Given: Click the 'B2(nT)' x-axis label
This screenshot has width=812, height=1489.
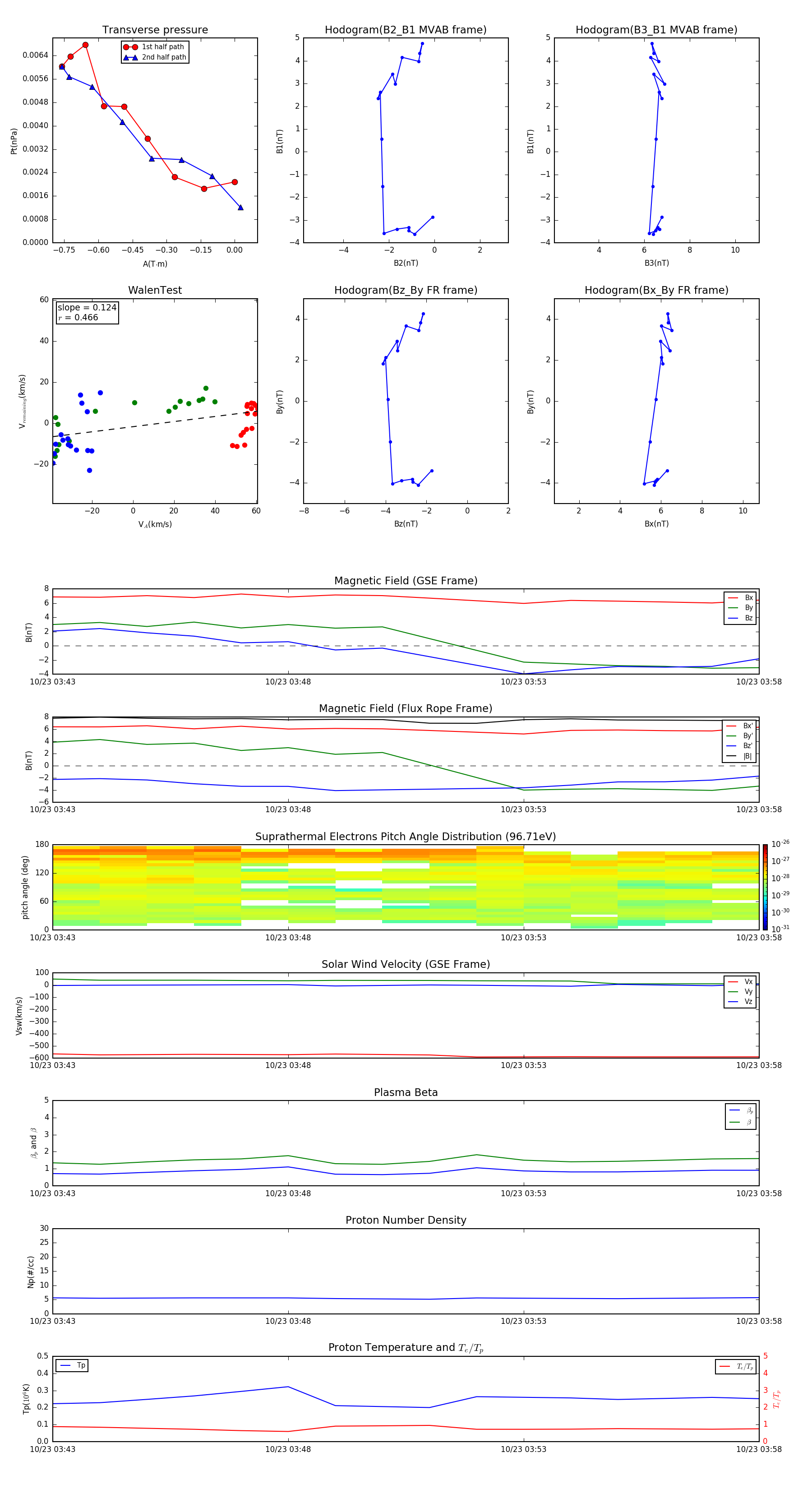Looking at the screenshot, I should pos(406,263).
